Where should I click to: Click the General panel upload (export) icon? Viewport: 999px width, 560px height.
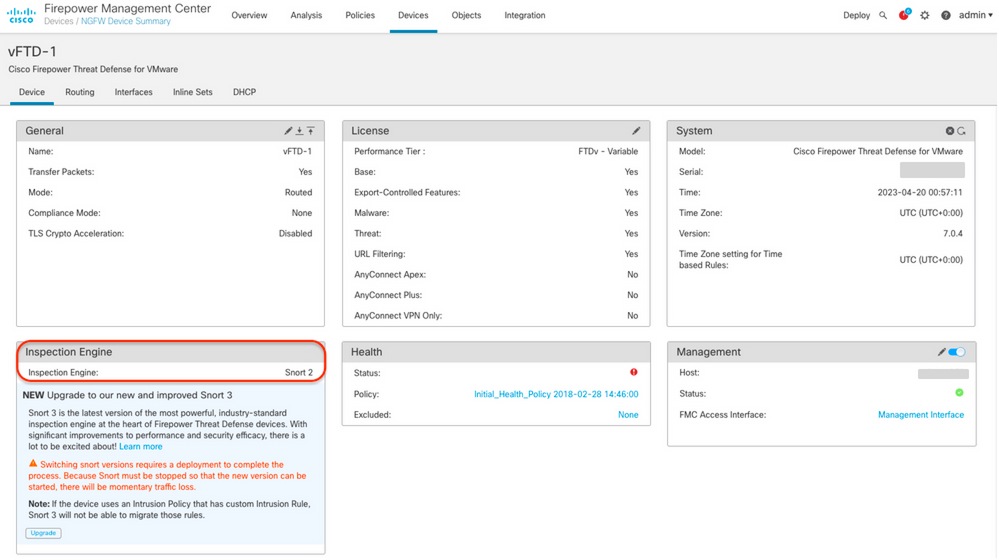[x=311, y=131]
